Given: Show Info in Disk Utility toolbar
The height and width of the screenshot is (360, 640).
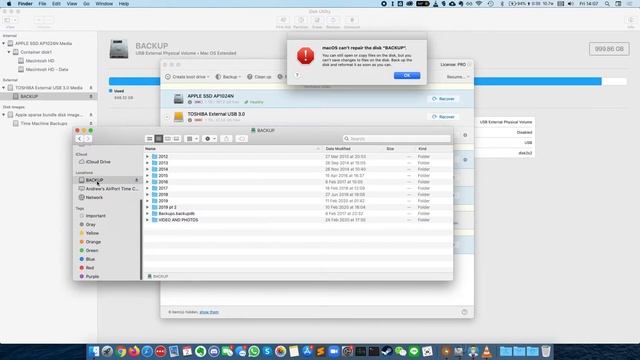Looking at the screenshot, I should [631, 22].
